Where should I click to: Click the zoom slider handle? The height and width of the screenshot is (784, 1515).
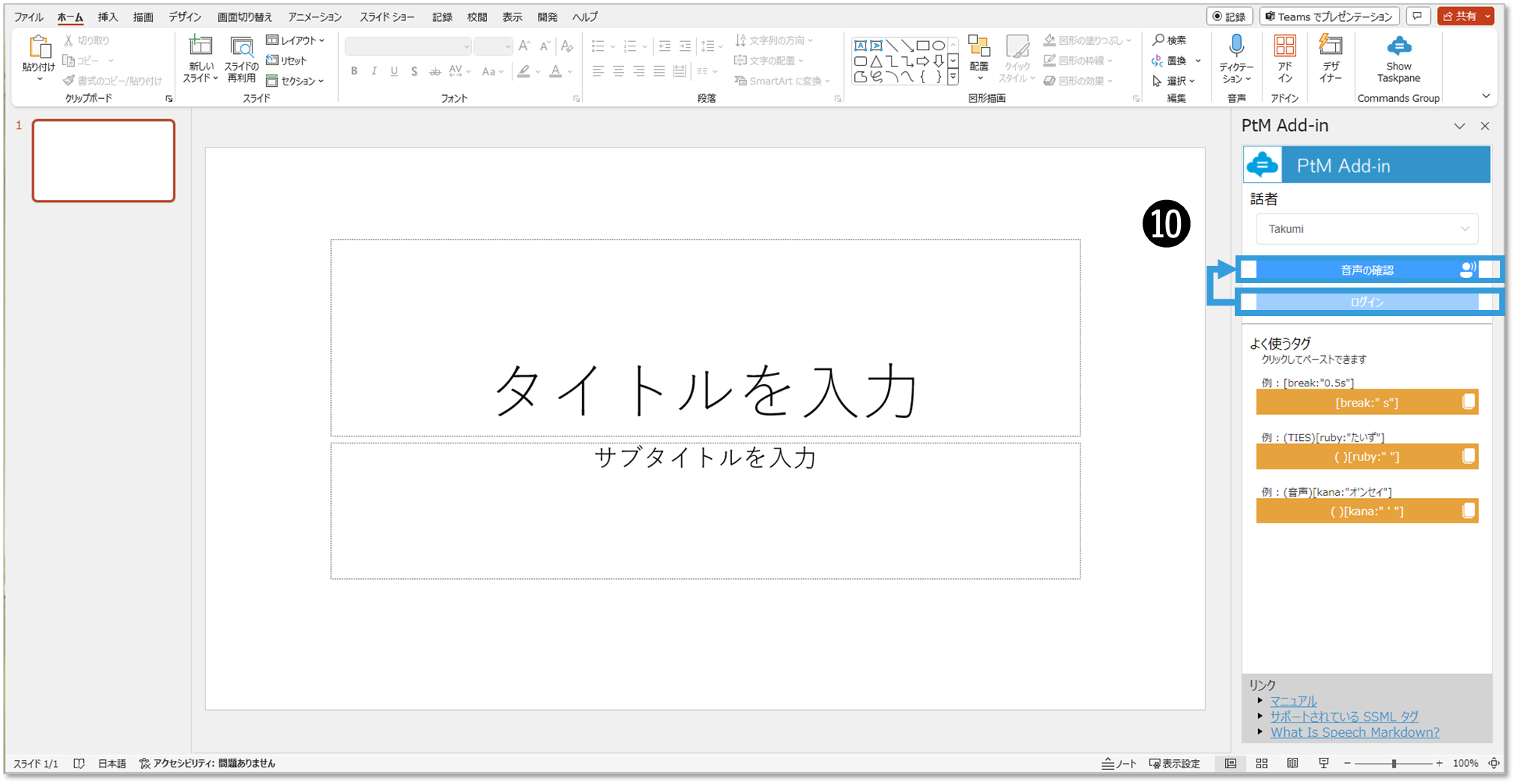click(1394, 763)
